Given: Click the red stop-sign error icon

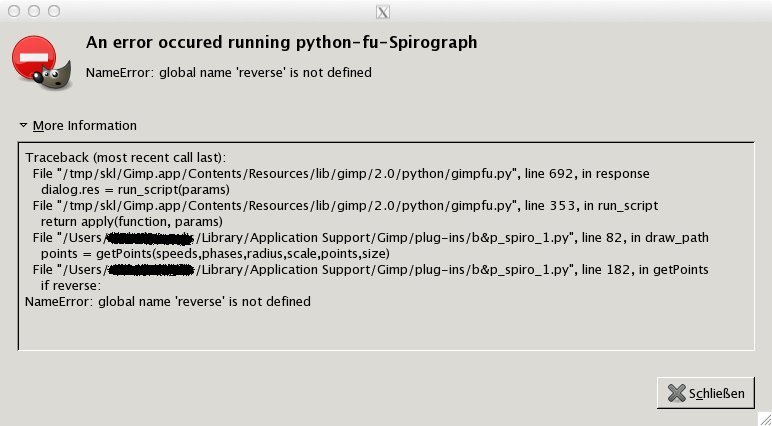Looking at the screenshot, I should (32, 59).
